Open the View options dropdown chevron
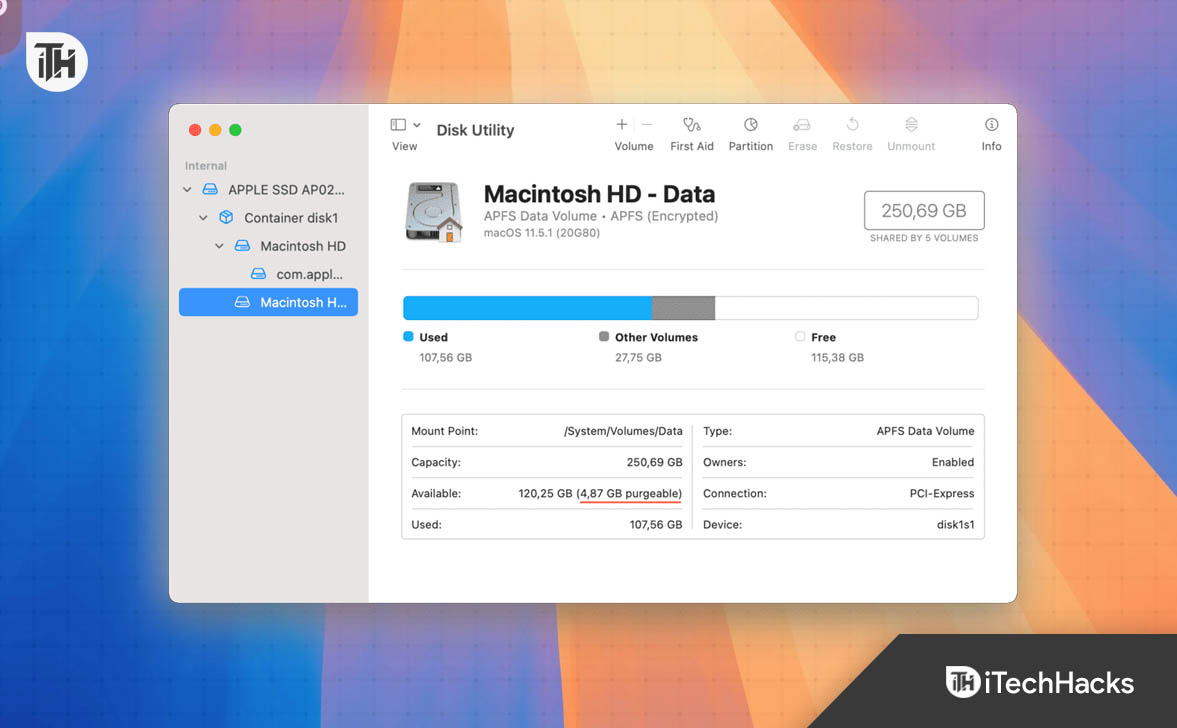This screenshot has width=1177, height=728. coord(417,125)
